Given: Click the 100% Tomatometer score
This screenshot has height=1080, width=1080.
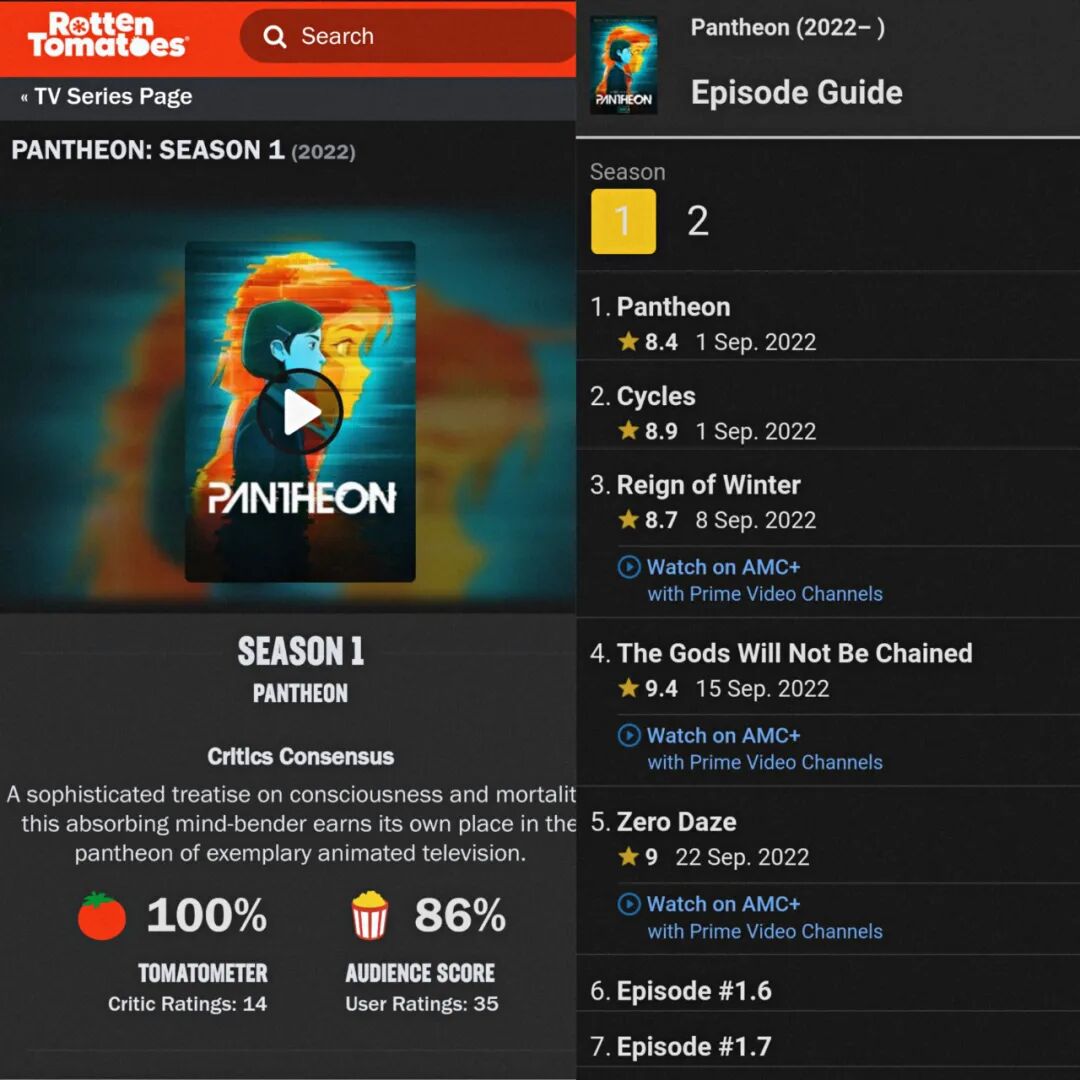Looking at the screenshot, I should [x=207, y=915].
